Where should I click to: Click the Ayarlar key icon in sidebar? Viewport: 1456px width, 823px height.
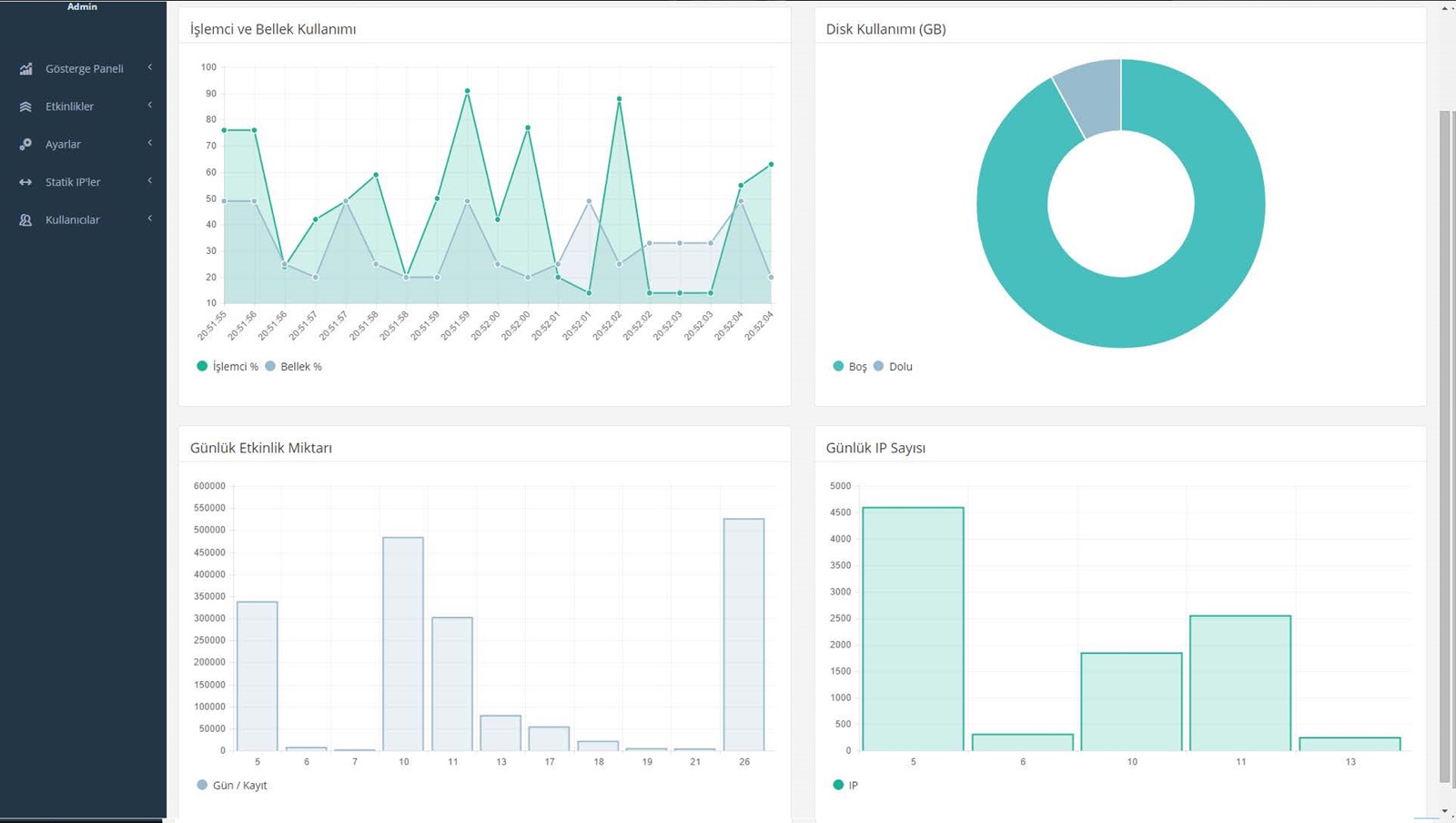tap(25, 145)
